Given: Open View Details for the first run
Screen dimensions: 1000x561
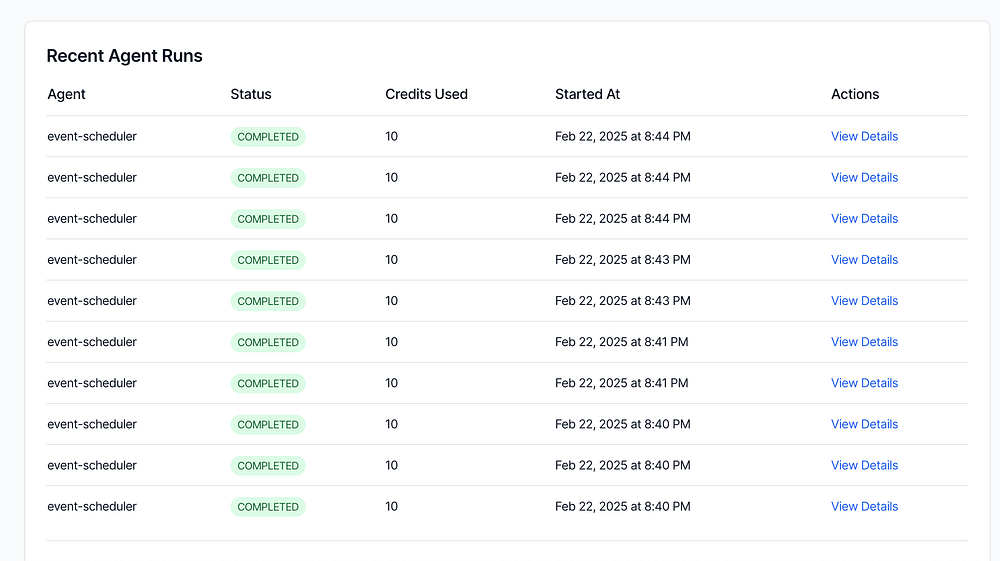Looking at the screenshot, I should click(x=864, y=136).
